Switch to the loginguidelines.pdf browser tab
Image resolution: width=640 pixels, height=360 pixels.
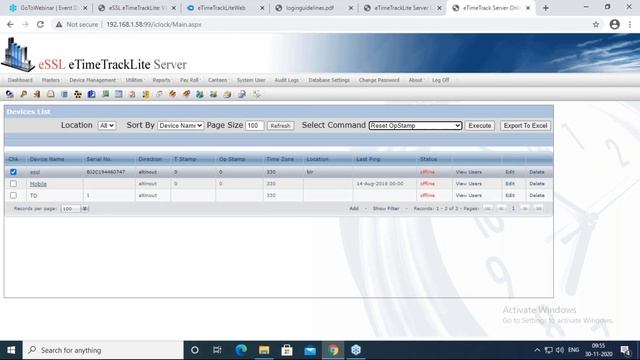pos(312,8)
